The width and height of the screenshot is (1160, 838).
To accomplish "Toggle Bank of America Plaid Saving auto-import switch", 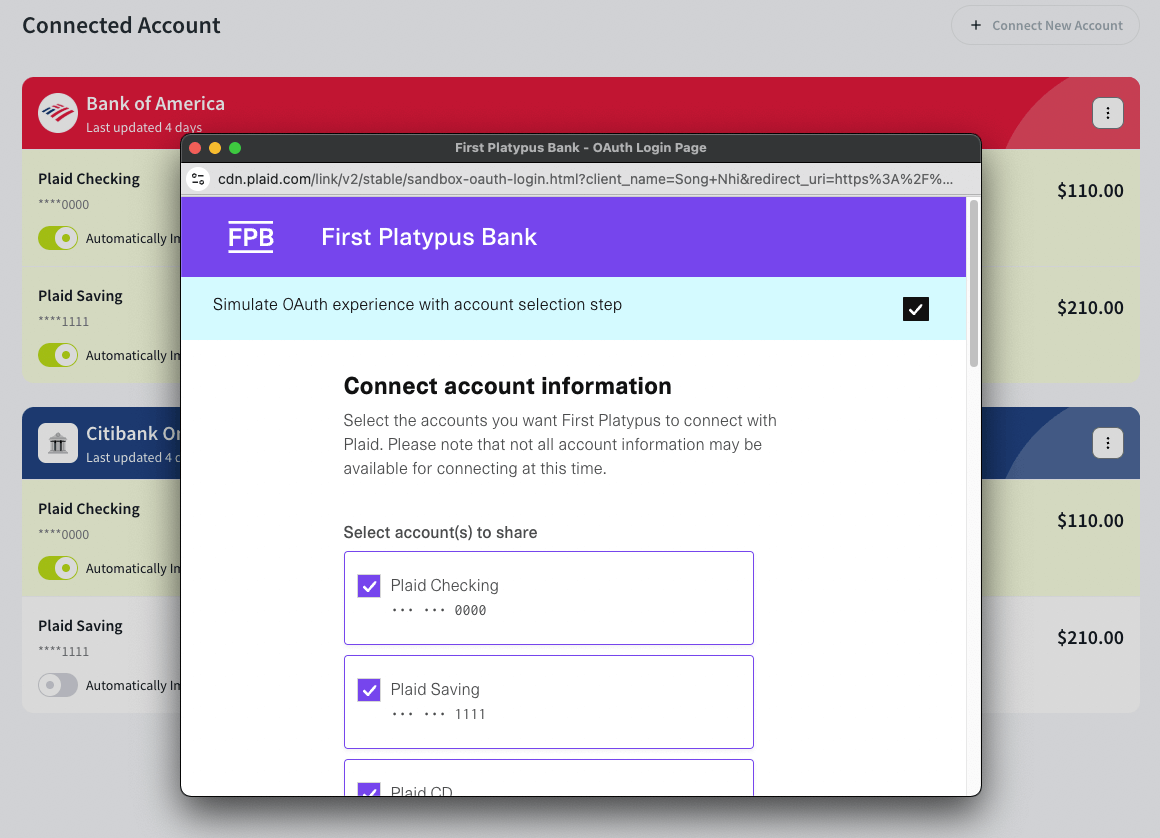I will pos(58,355).
